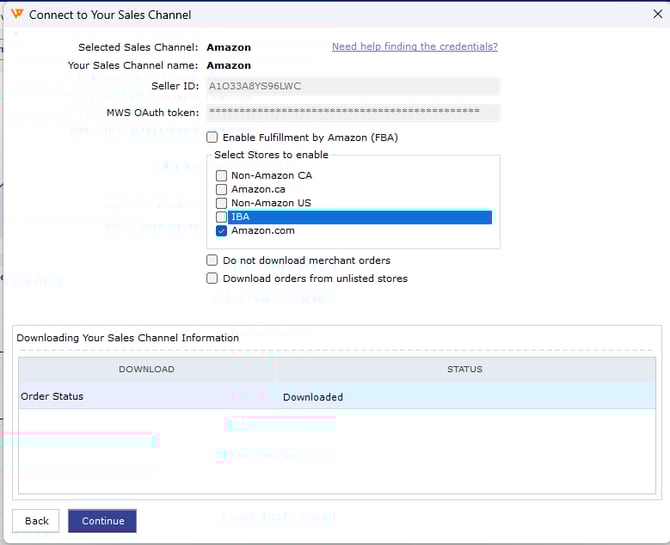
Task: Click the Downloaded status cell
Action: 313,397
